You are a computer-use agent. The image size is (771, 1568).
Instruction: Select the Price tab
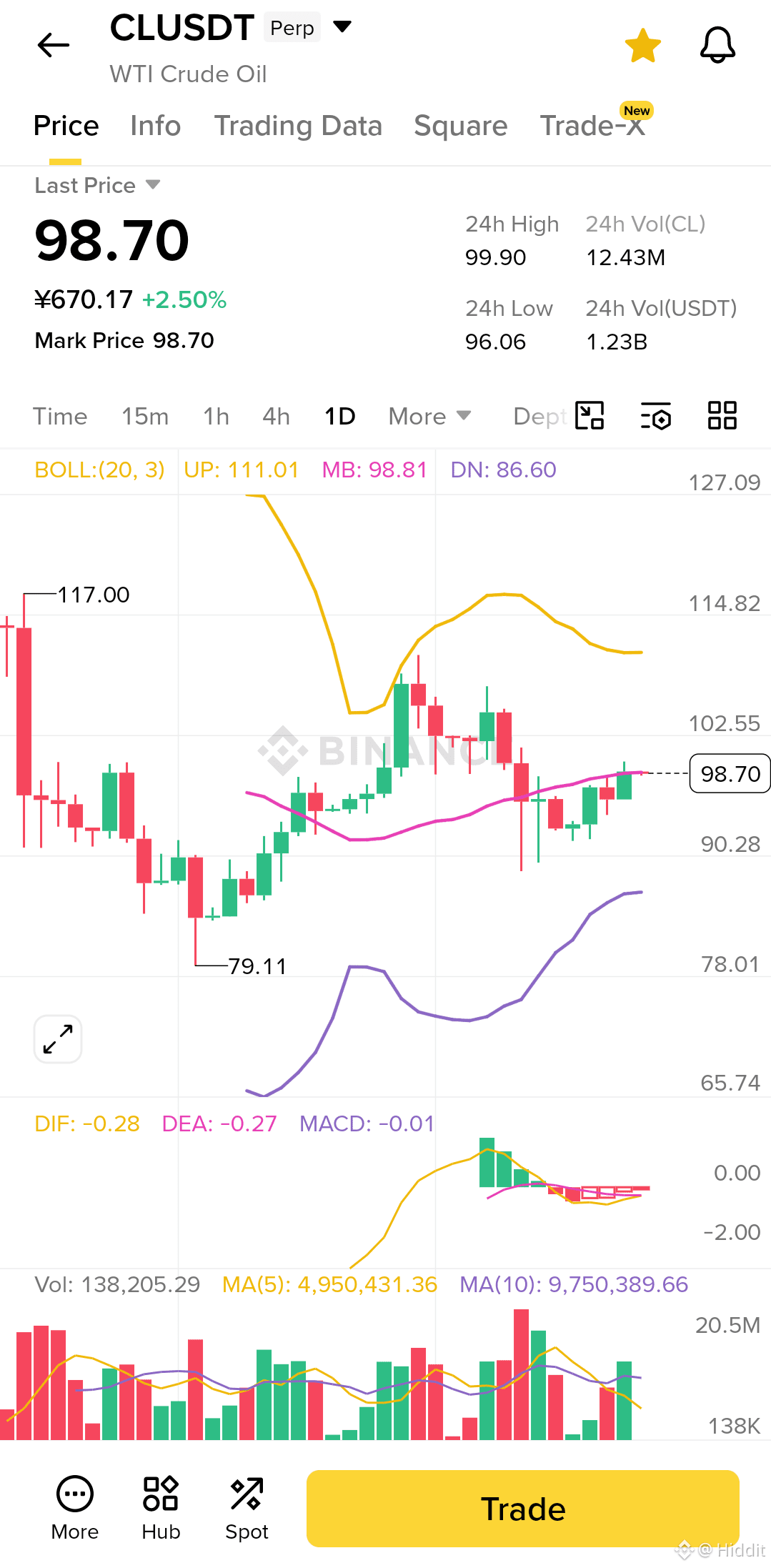click(x=66, y=126)
